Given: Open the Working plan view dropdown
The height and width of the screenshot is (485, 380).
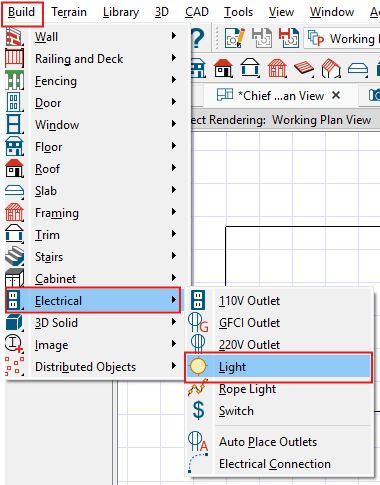Looking at the screenshot, I should pyautogui.click(x=342, y=38).
